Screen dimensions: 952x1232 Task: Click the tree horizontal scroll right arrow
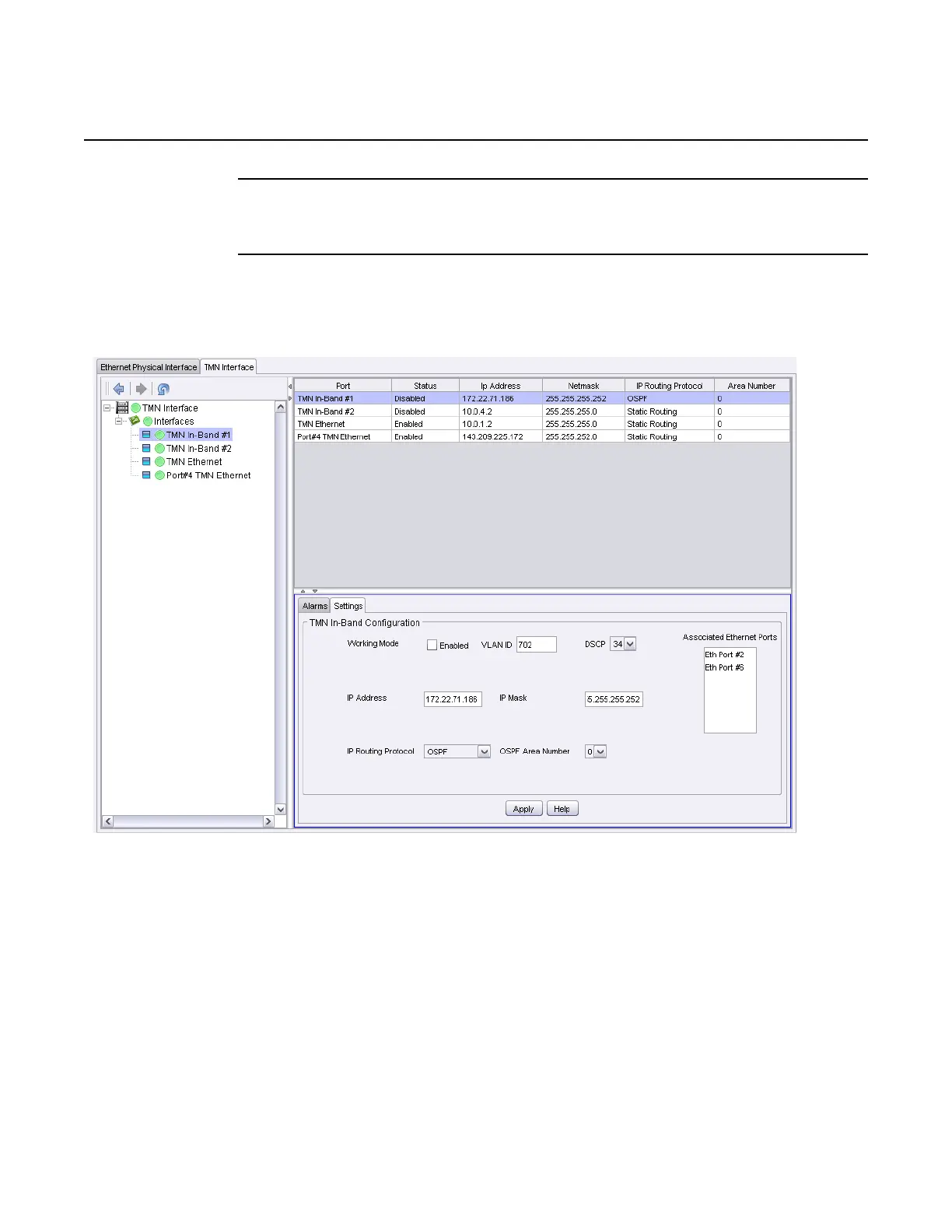pos(268,821)
